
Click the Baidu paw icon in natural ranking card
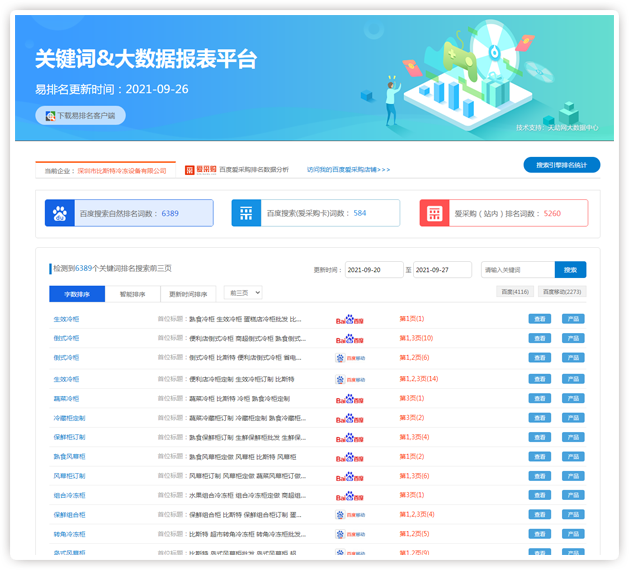(x=59, y=213)
